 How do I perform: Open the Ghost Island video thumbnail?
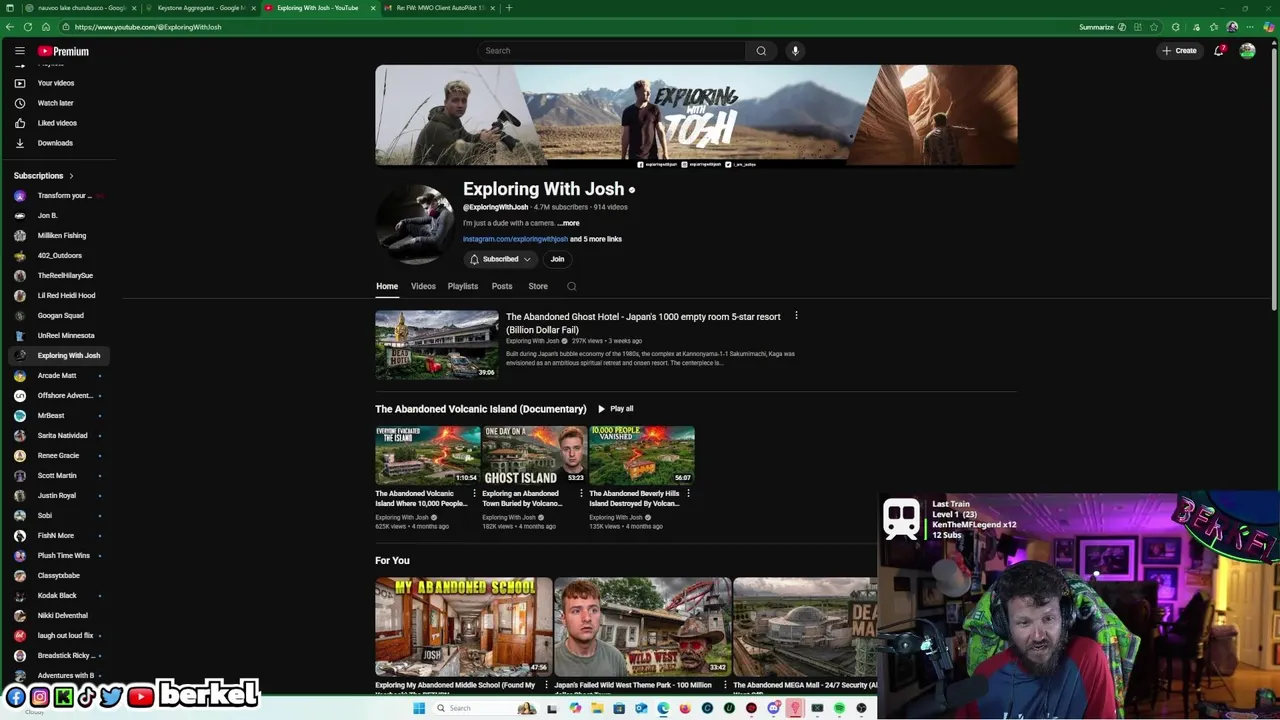(x=534, y=455)
